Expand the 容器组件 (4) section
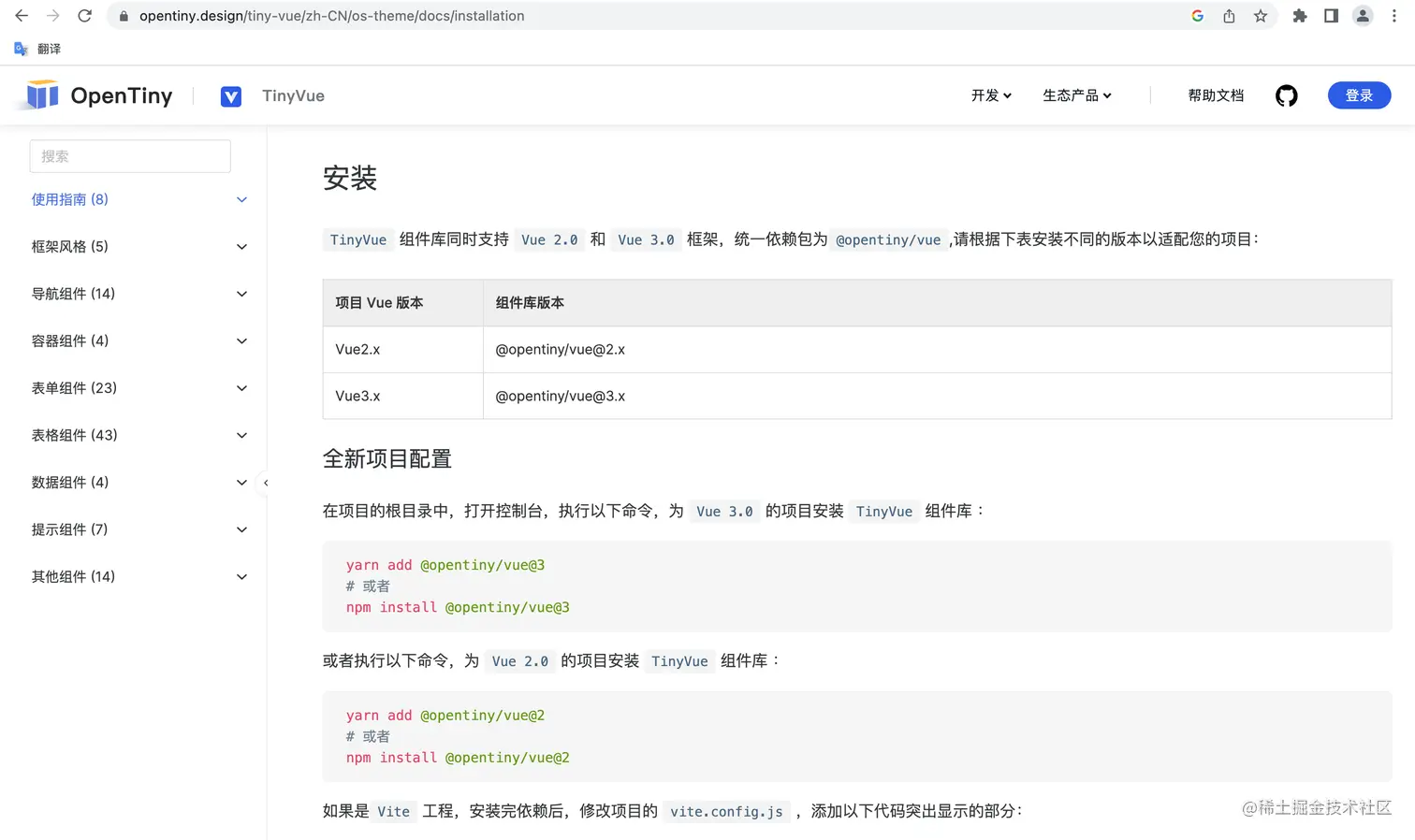This screenshot has width=1415, height=840. click(x=139, y=340)
